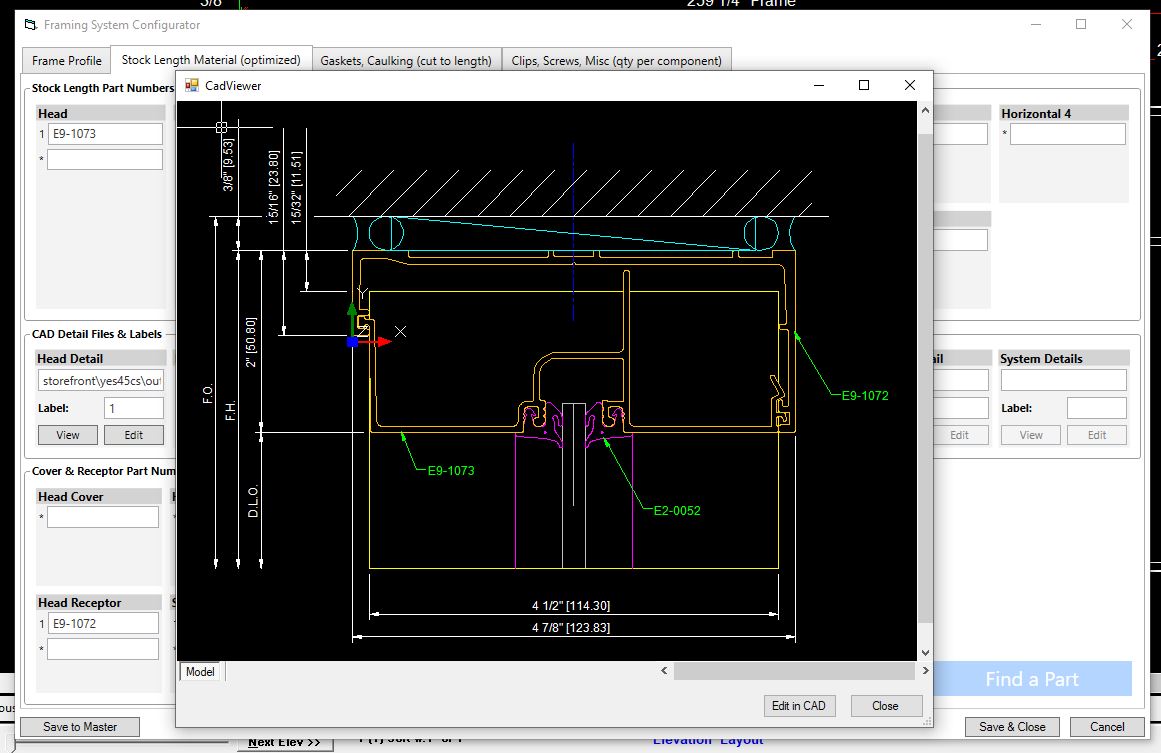
Task: Click the empty second Head Receptor field
Action: [x=103, y=649]
